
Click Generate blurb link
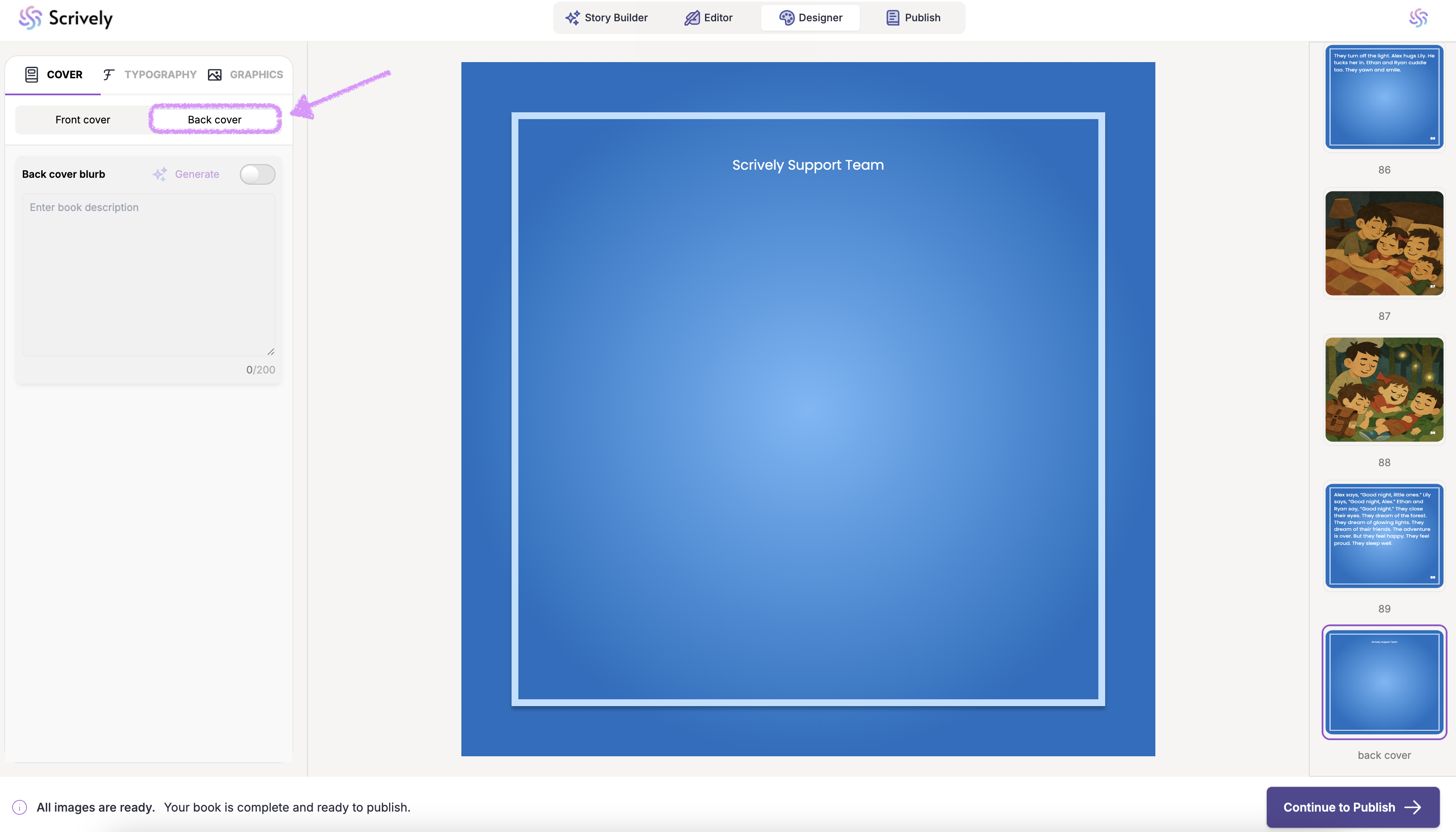point(196,174)
